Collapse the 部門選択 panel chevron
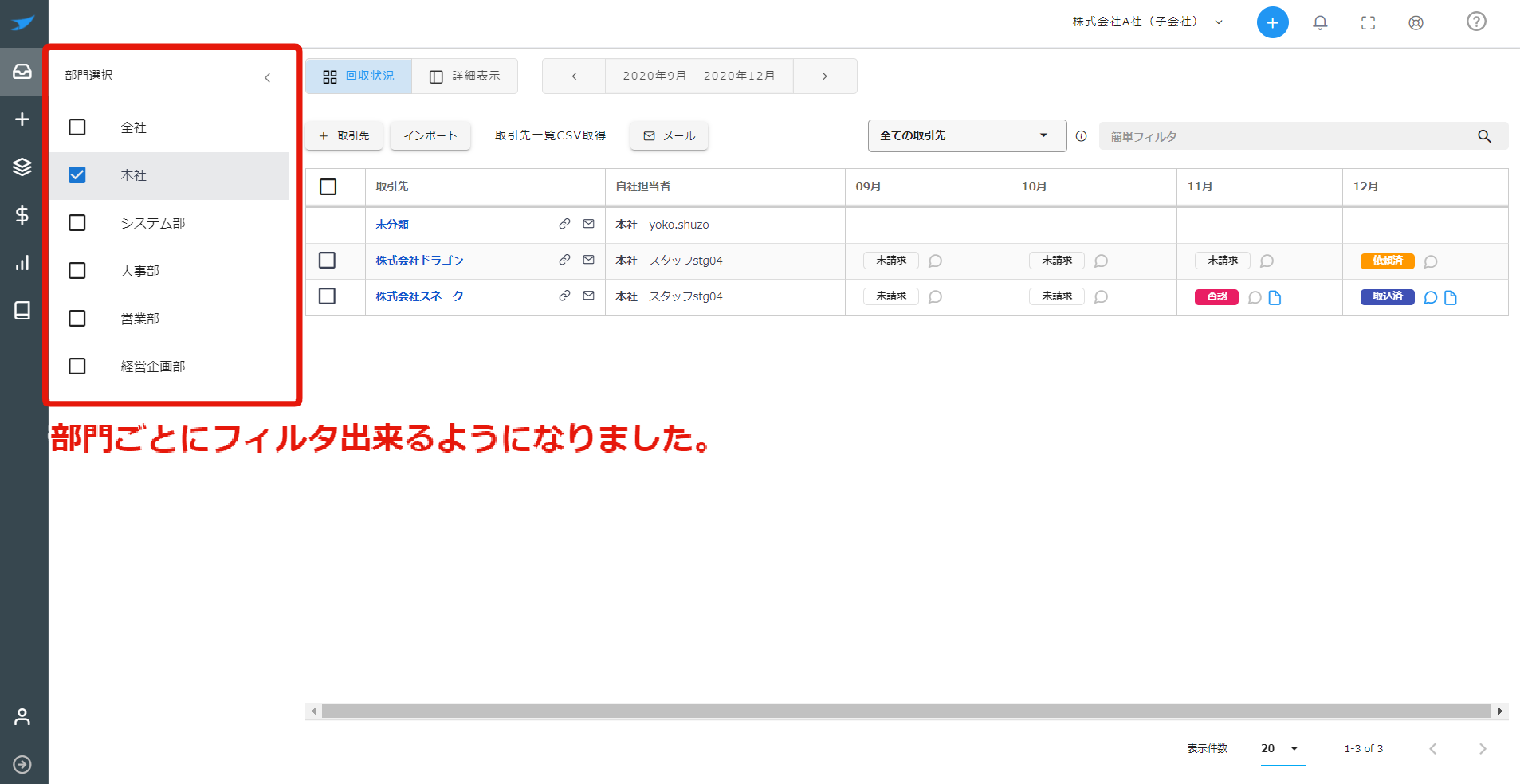Viewport: 1520px width, 784px height. pyautogui.click(x=268, y=77)
